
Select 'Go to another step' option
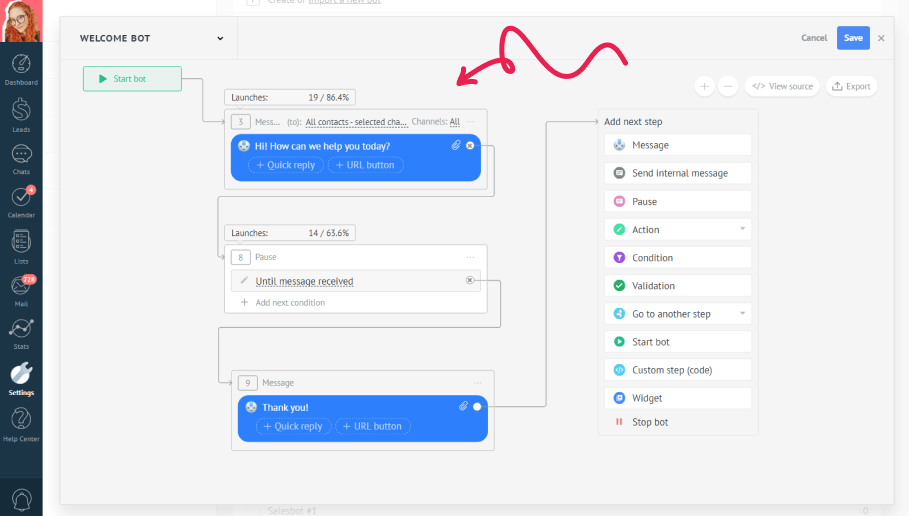[678, 314]
